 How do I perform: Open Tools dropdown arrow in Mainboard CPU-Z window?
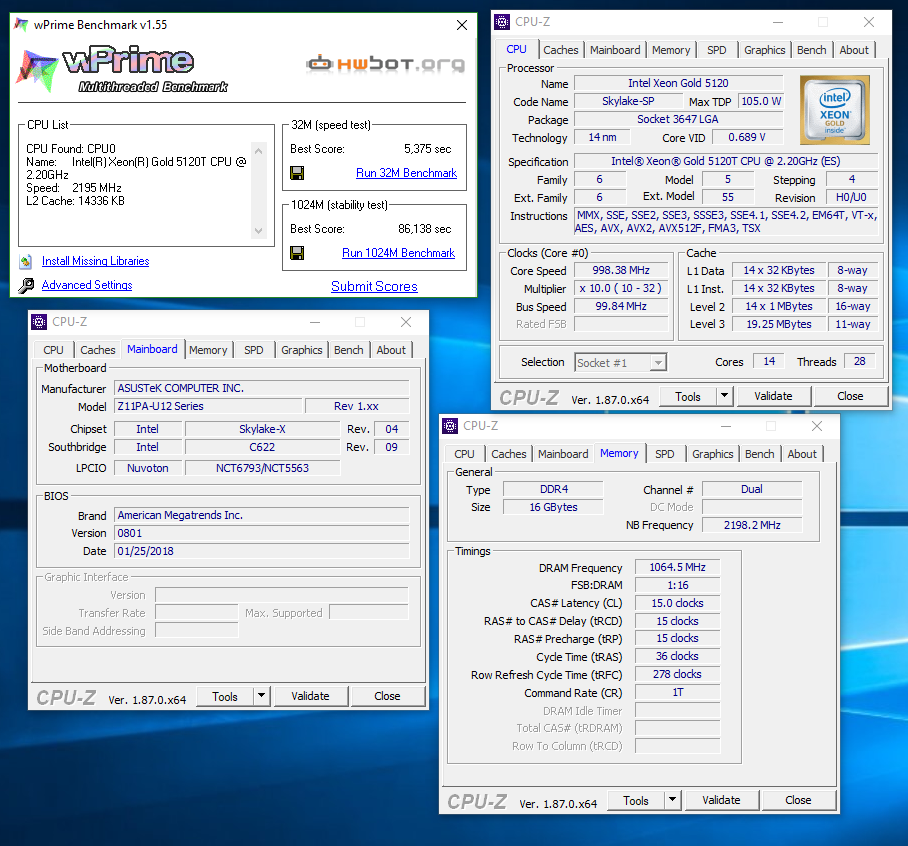(262, 697)
